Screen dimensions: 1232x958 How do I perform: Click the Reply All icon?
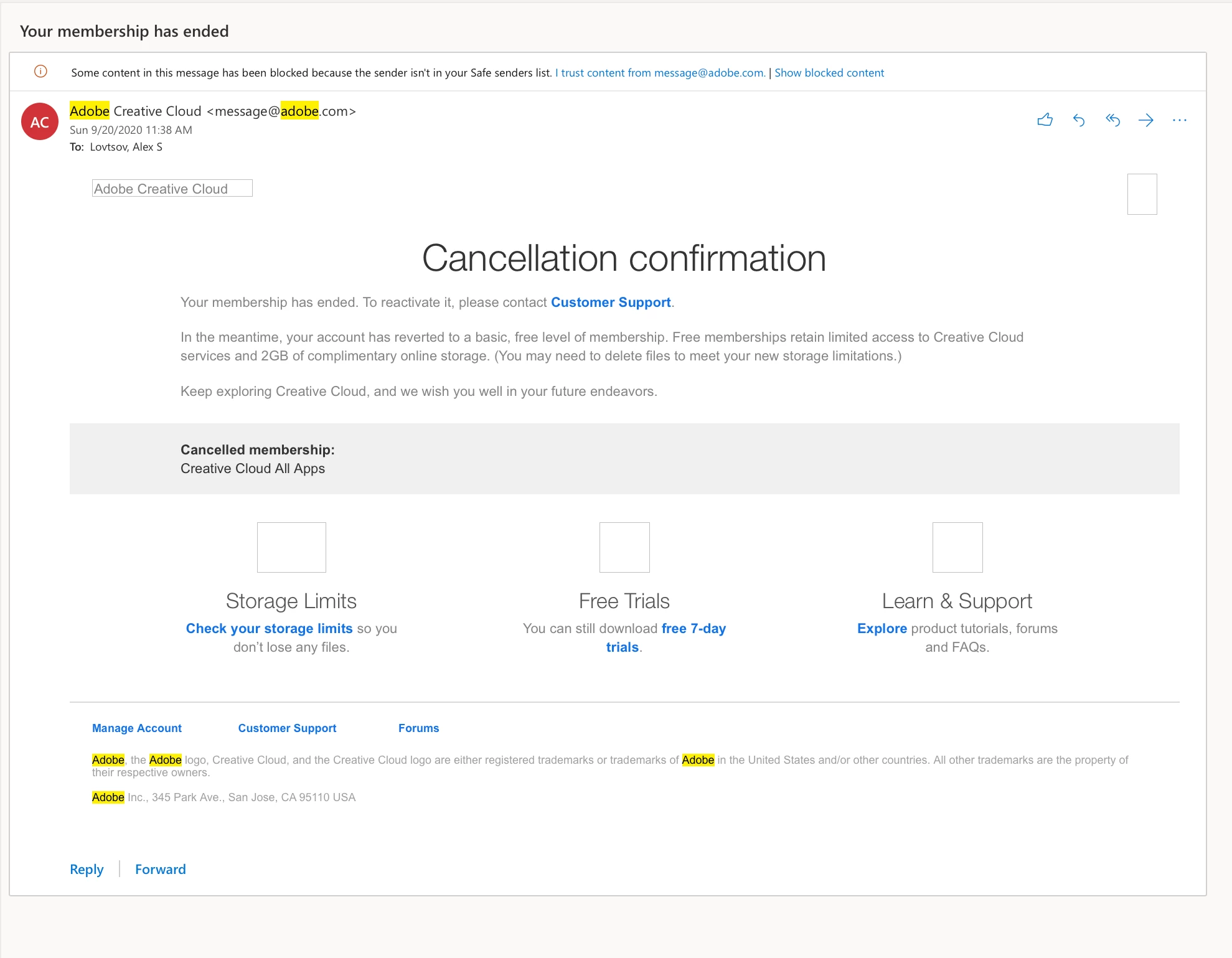pos(1112,120)
